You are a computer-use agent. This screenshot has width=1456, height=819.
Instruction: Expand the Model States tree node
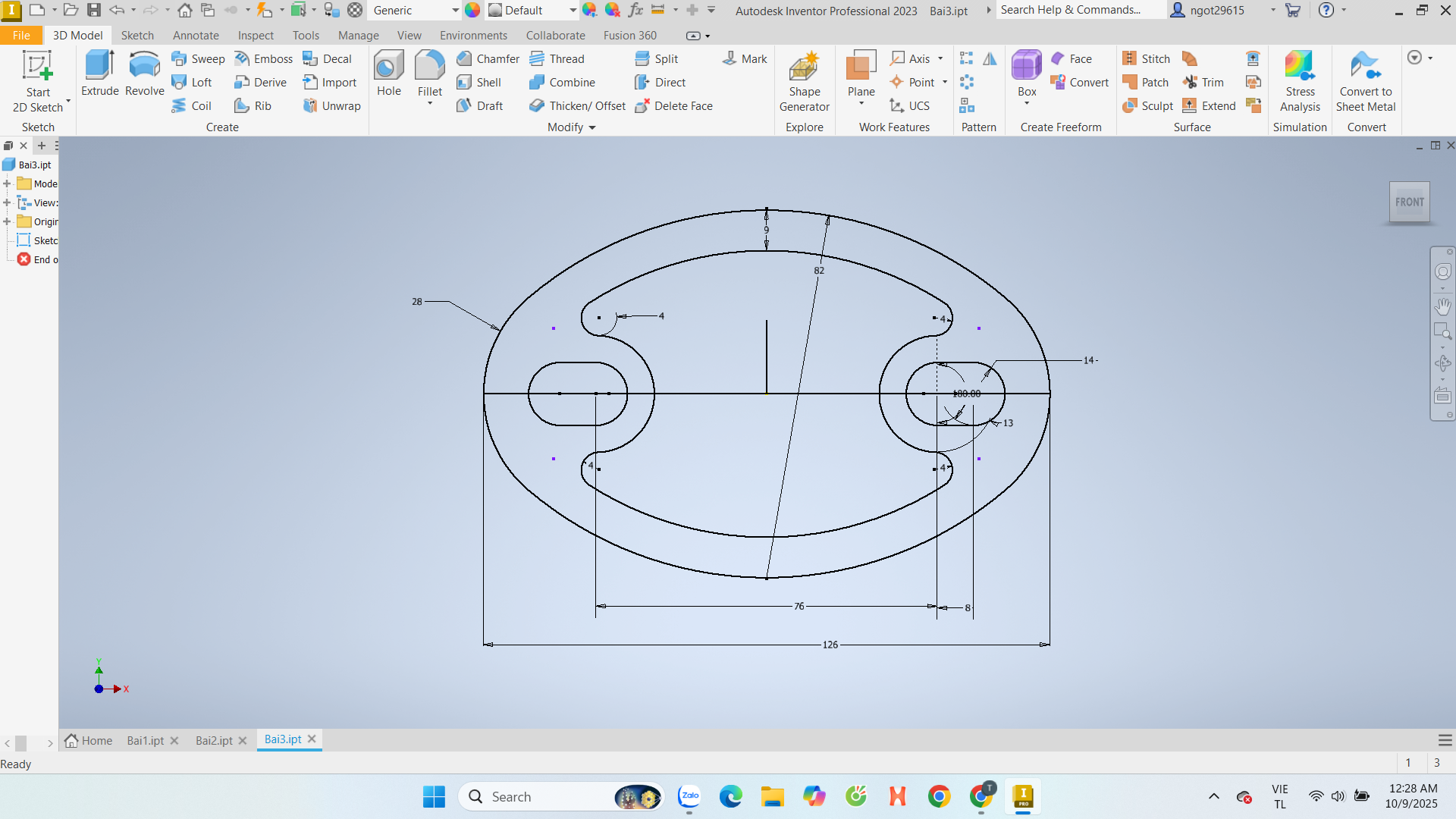pyautogui.click(x=7, y=184)
